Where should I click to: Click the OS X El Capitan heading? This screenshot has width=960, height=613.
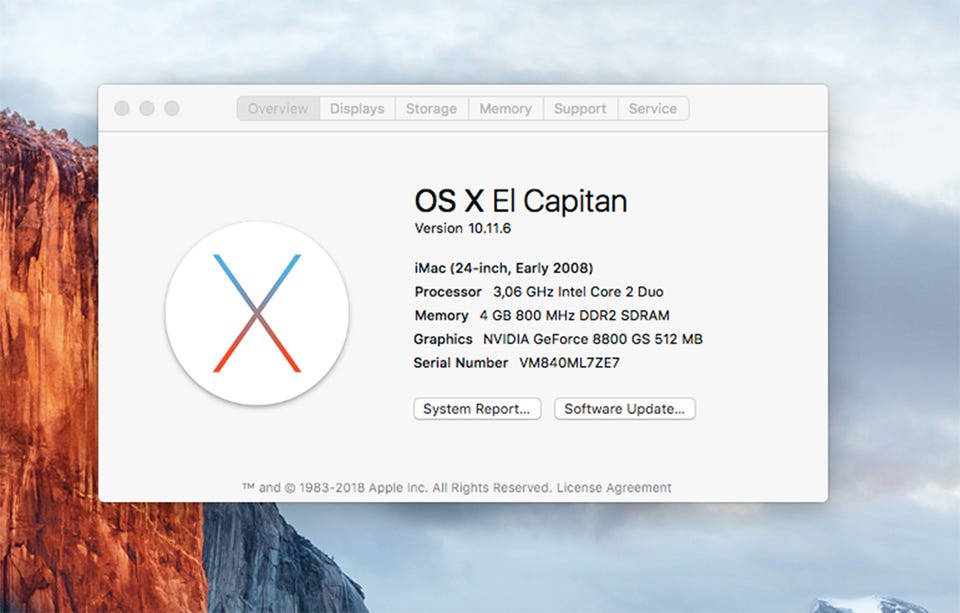pos(520,201)
